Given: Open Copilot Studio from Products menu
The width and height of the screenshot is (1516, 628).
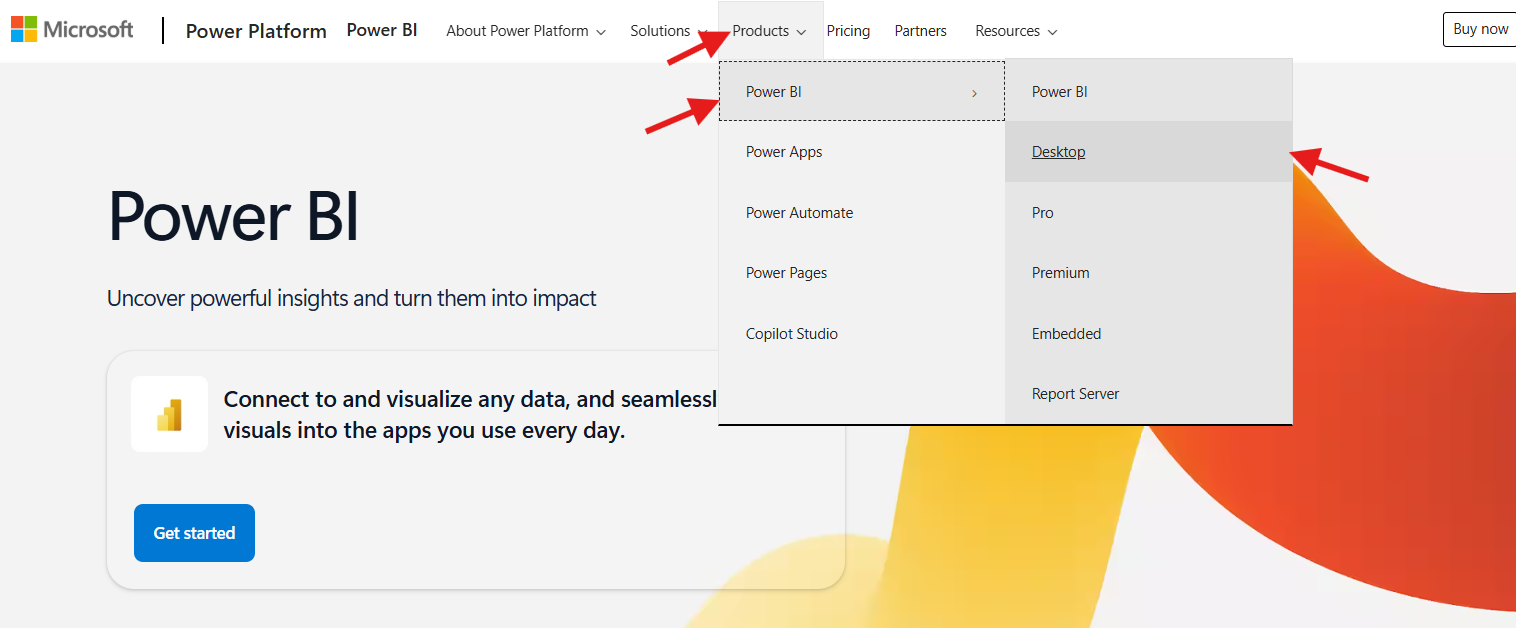Looking at the screenshot, I should point(862,334).
